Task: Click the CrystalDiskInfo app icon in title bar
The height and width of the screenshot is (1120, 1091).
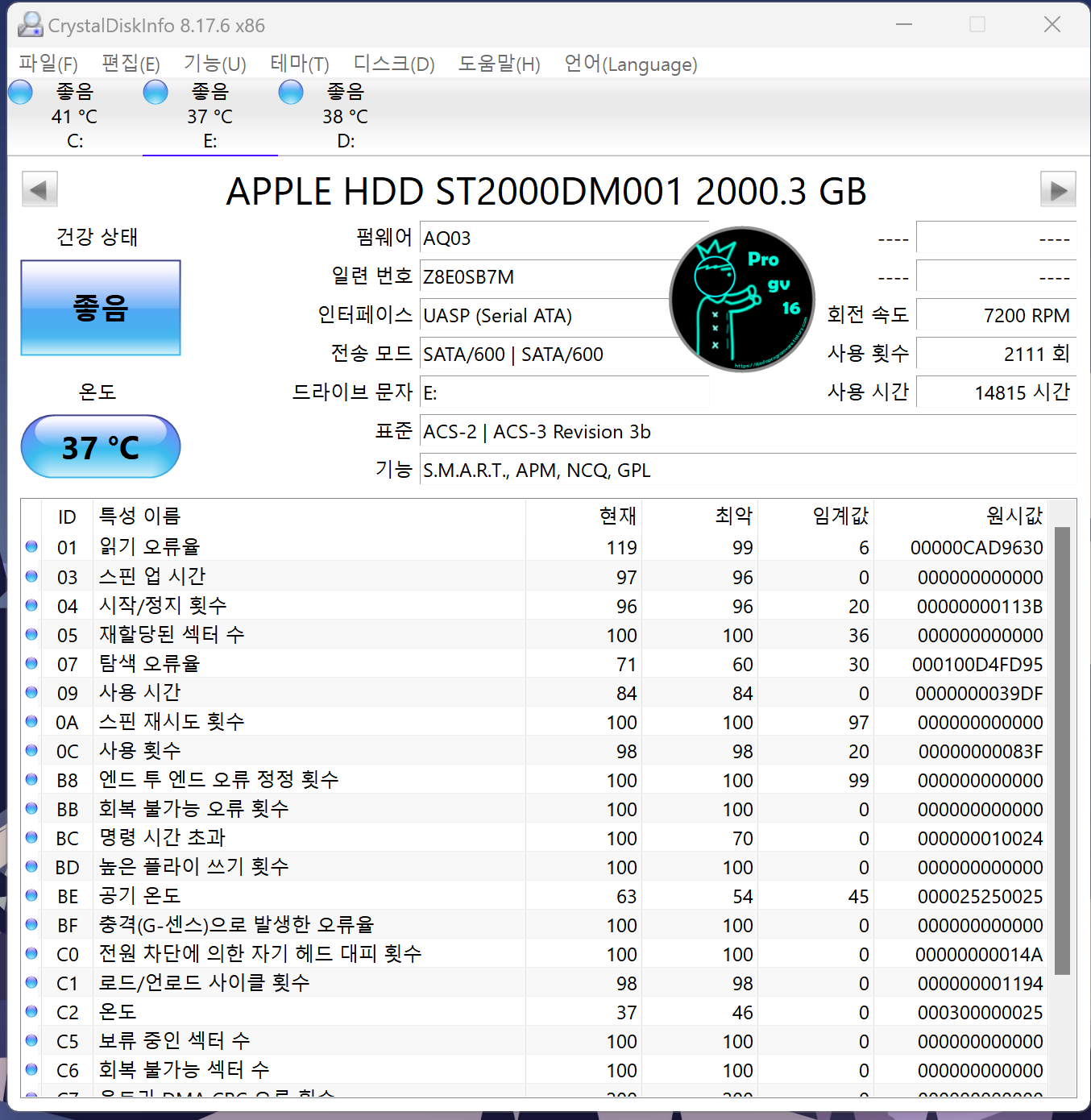Action: [x=31, y=25]
